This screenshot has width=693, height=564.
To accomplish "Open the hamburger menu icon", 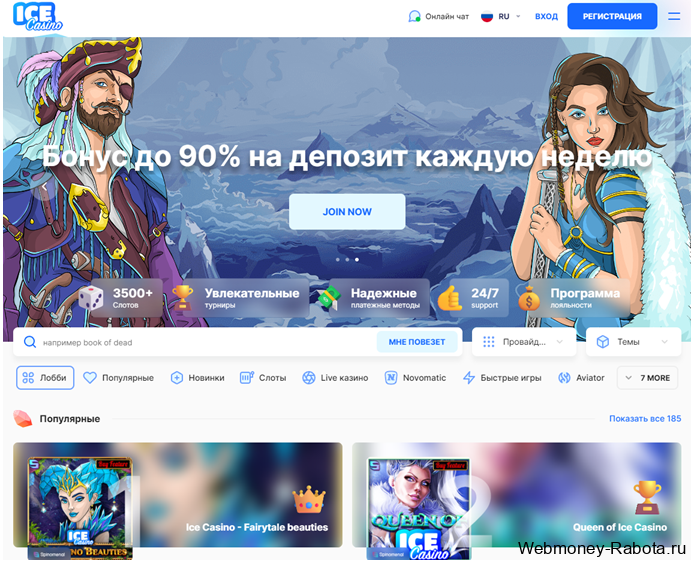I will (x=674, y=16).
